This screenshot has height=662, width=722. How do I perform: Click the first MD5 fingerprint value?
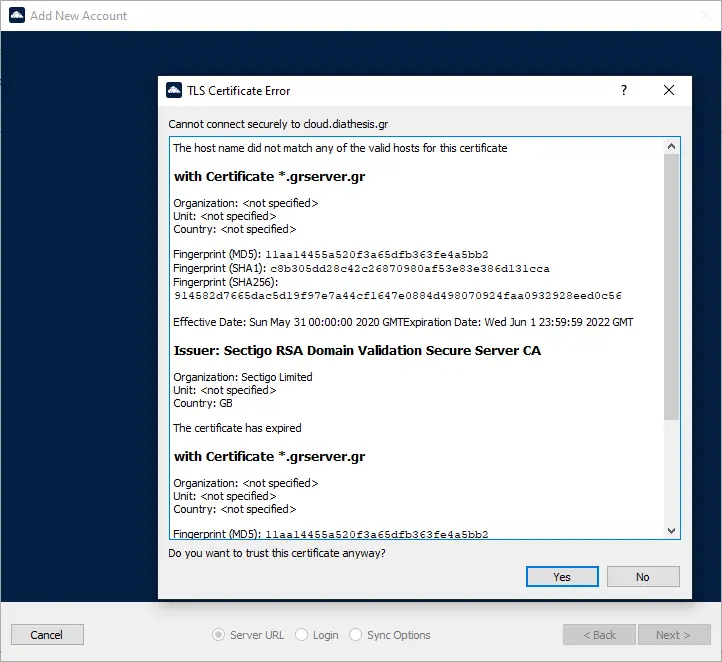377,255
